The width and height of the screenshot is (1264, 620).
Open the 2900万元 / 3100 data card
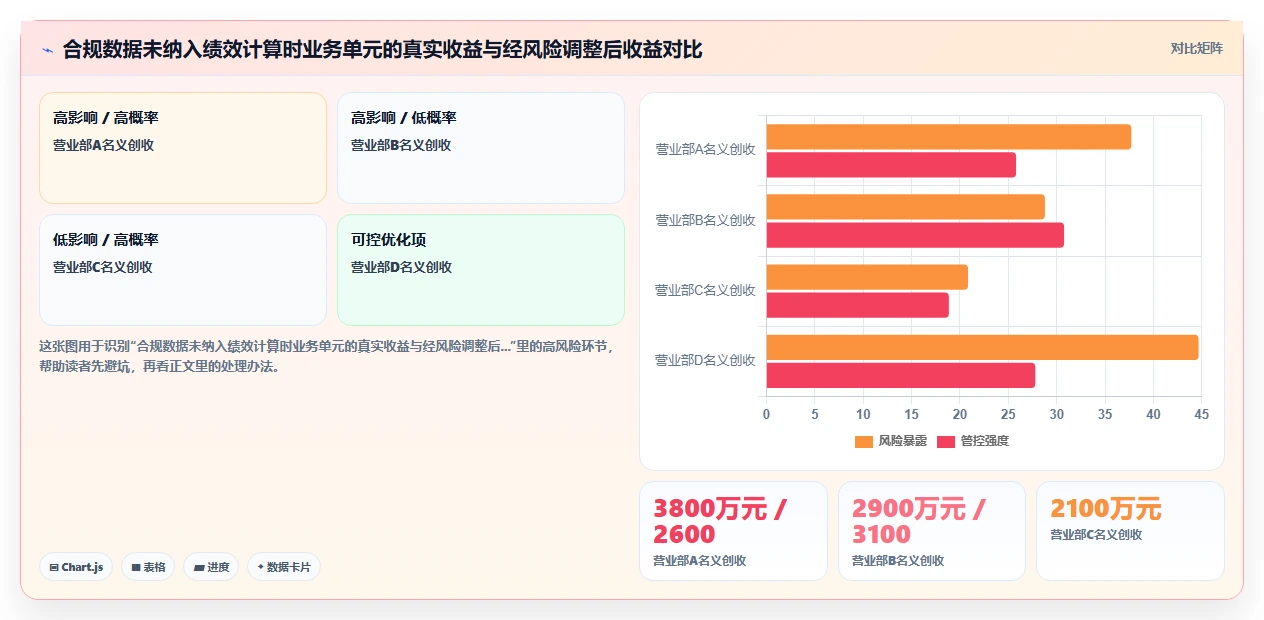click(x=932, y=531)
